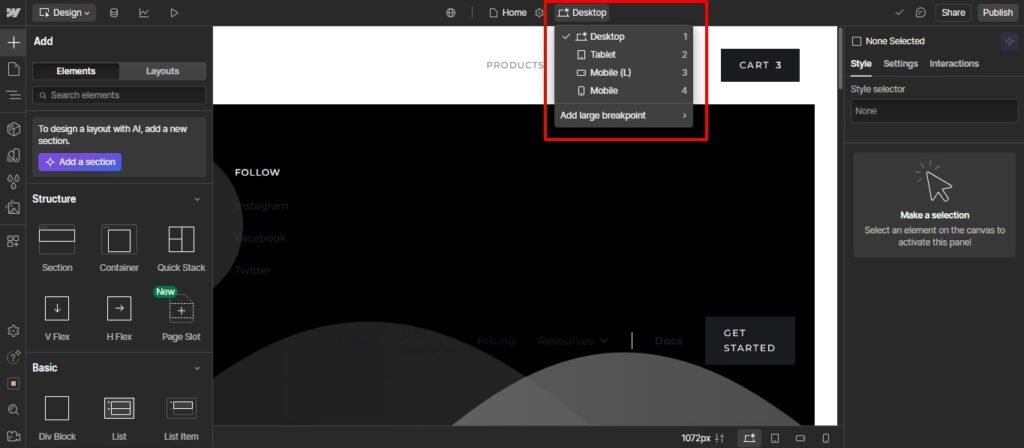Click the saved status checkmark icon
This screenshot has height=448, width=1024.
pyautogui.click(x=899, y=12)
